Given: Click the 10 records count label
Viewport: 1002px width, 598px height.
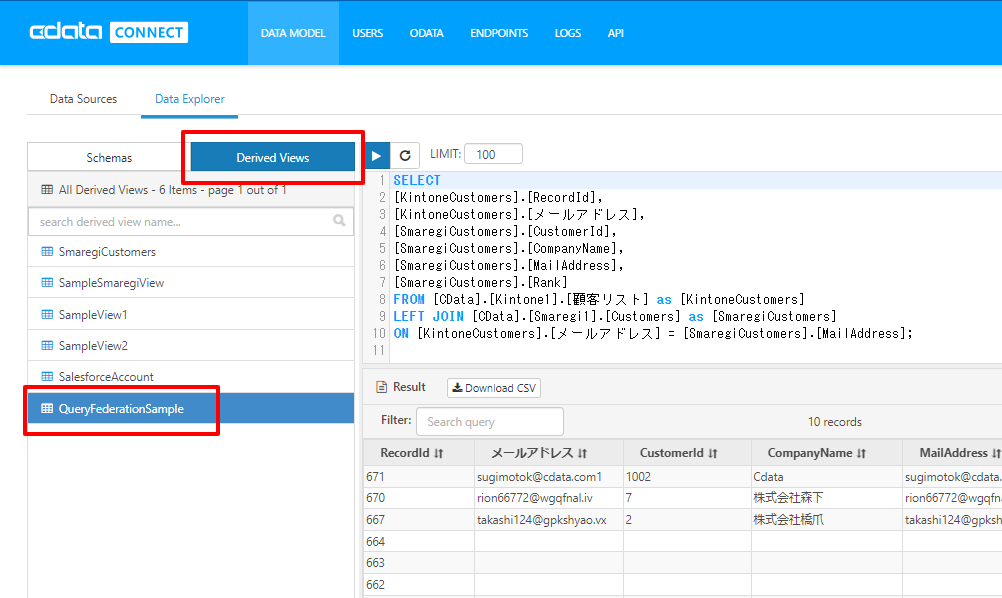Looking at the screenshot, I should point(835,422).
